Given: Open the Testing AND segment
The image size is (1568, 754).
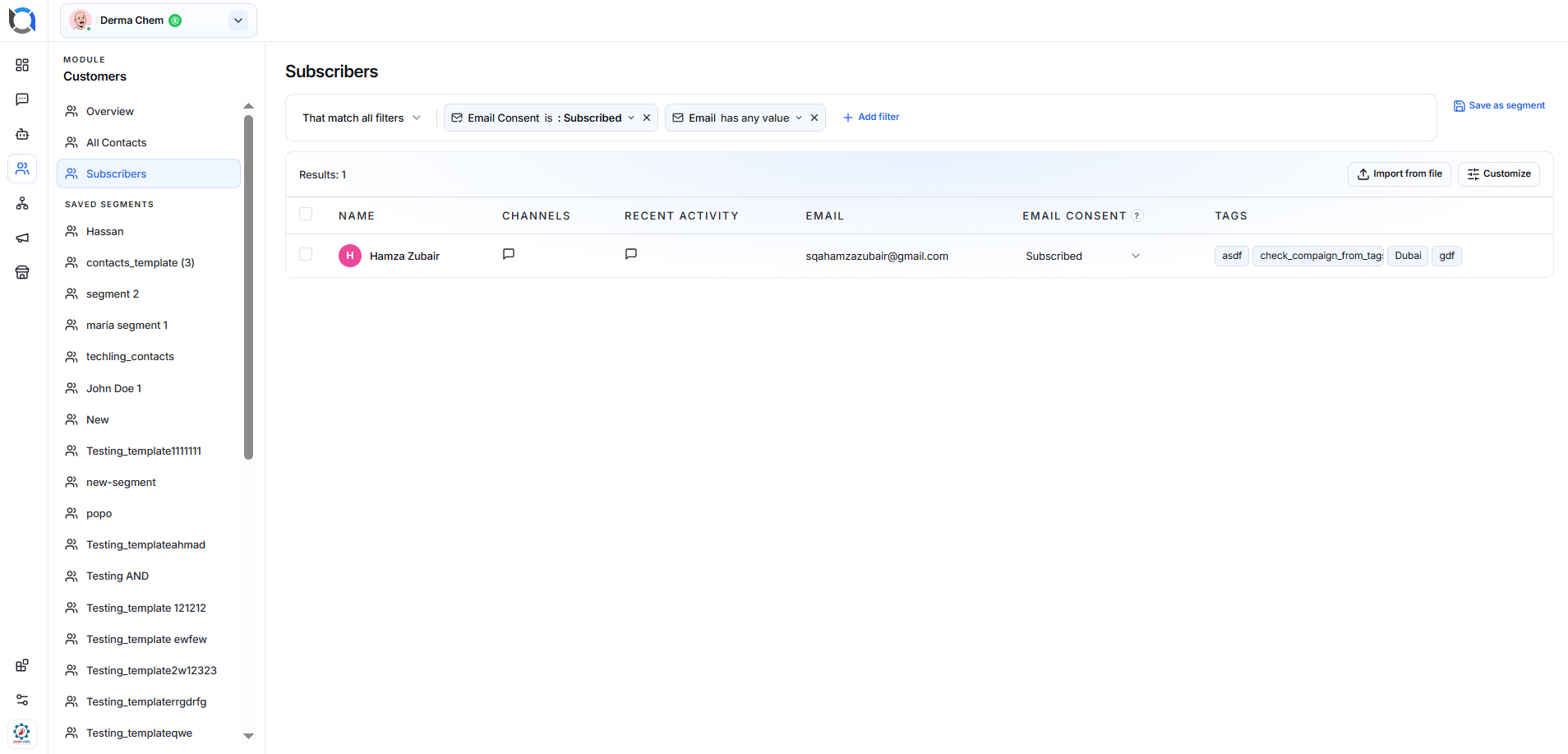Looking at the screenshot, I should point(149,576).
